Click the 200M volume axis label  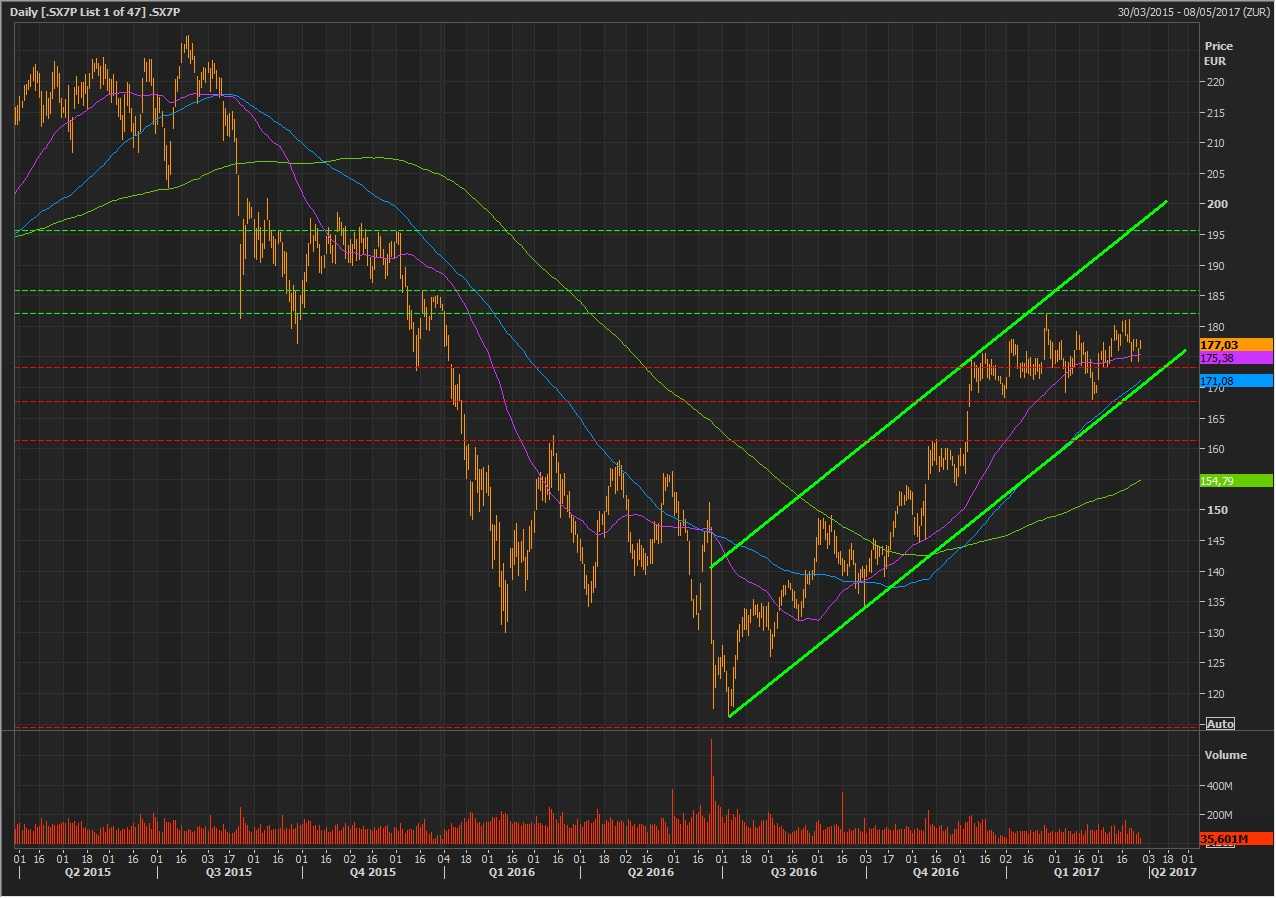click(1218, 815)
